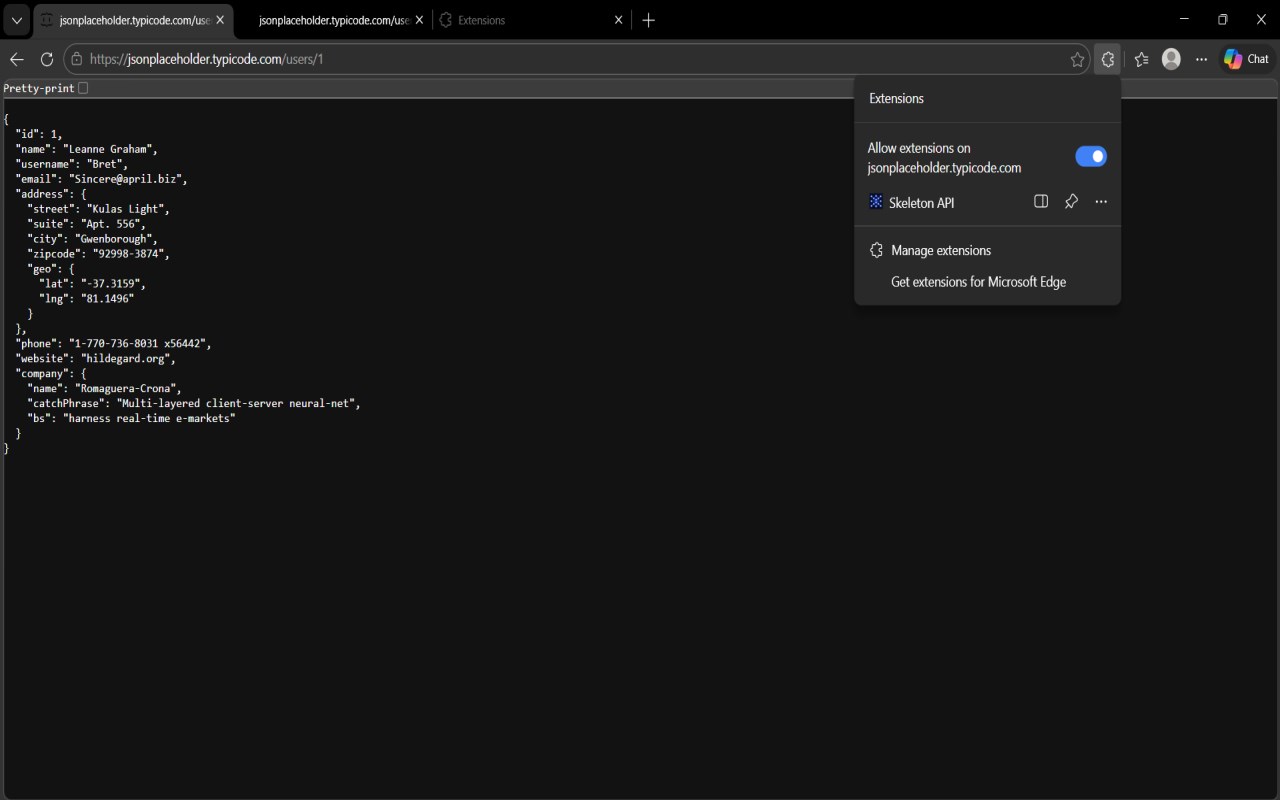Click the Manage extensions gear icon

click(876, 250)
